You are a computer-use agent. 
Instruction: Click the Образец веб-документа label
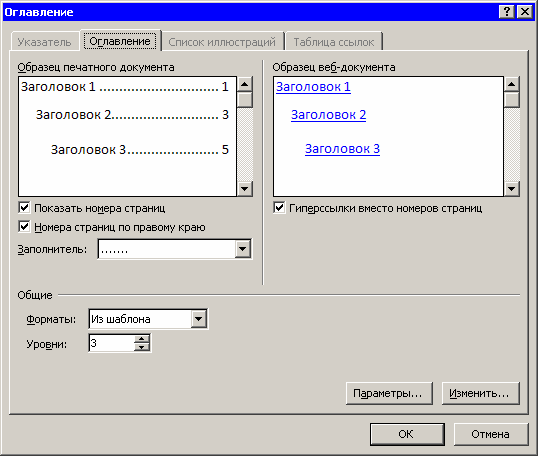coord(334,67)
